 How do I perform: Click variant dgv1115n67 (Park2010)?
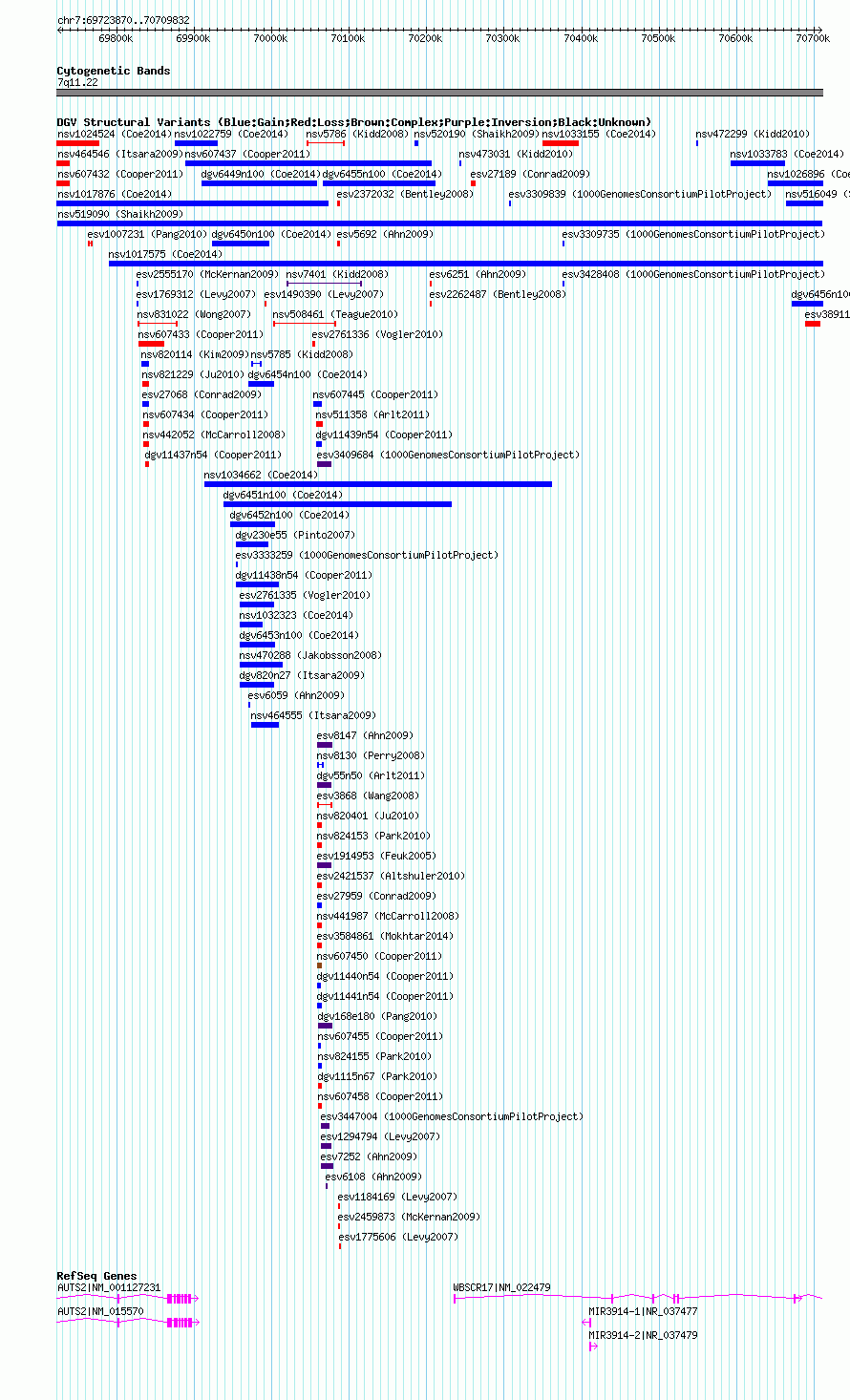click(376, 1076)
